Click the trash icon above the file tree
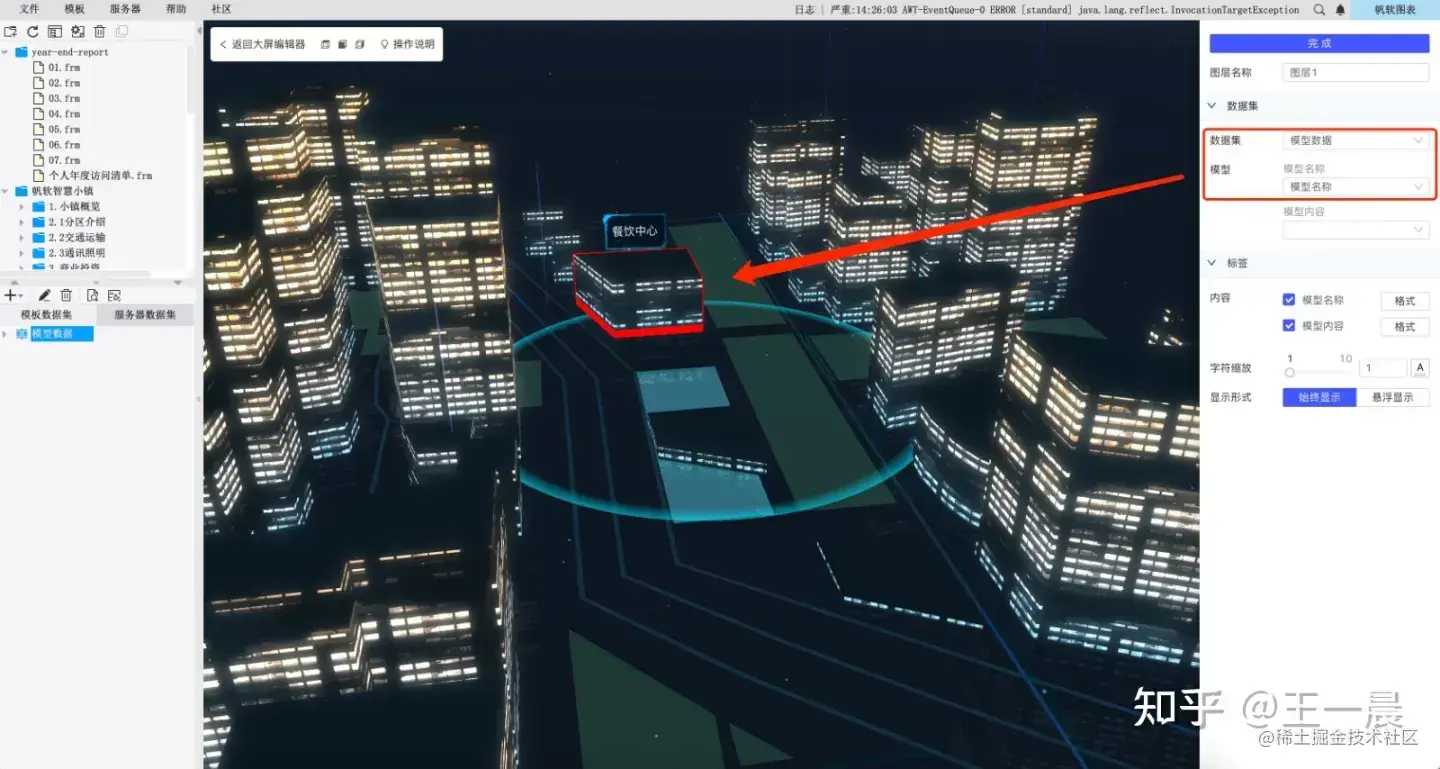The image size is (1440, 769). (100, 32)
